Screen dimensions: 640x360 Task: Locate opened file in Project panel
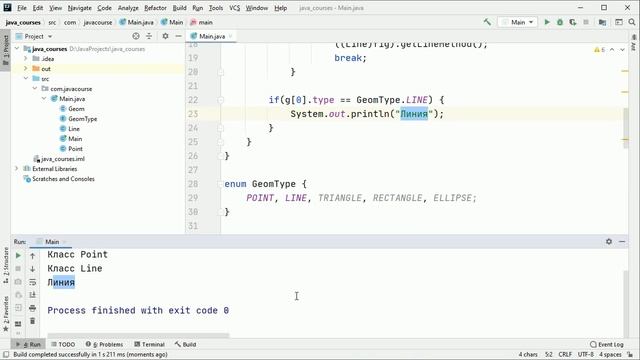pyautogui.click(x=136, y=36)
